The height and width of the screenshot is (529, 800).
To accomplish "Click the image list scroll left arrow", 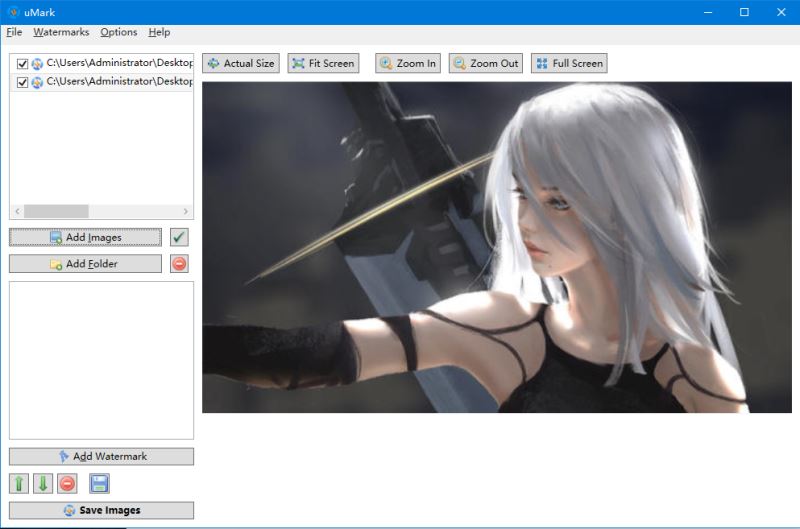I will [17, 211].
